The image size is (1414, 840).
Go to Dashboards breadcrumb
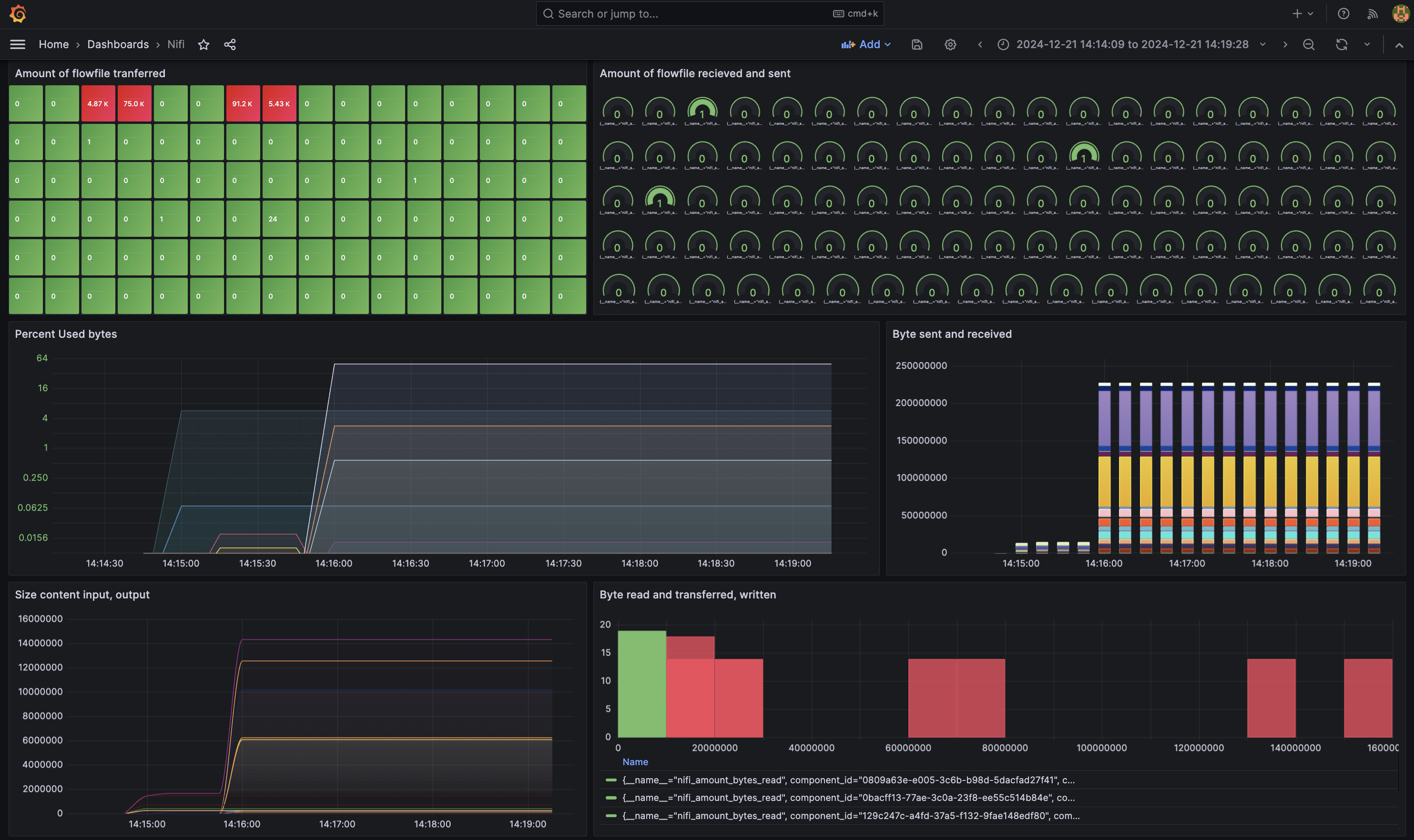click(x=118, y=44)
